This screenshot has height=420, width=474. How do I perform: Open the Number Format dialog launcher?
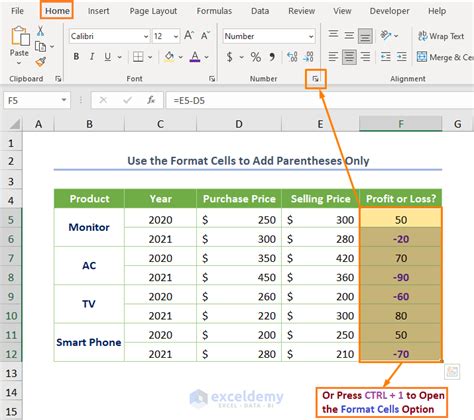(315, 79)
